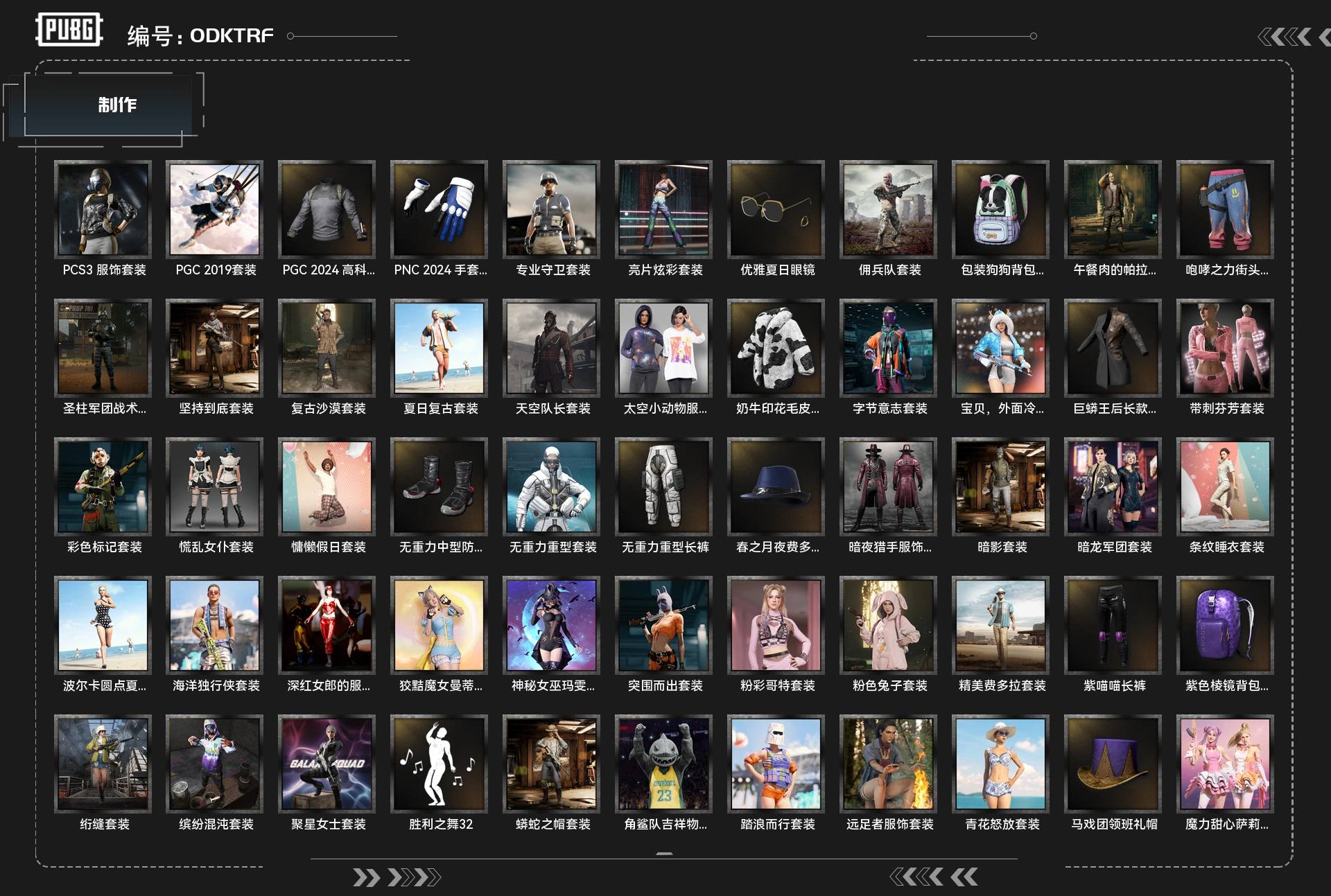
Task: Select the 佣兵队套装 item
Action: [x=889, y=209]
